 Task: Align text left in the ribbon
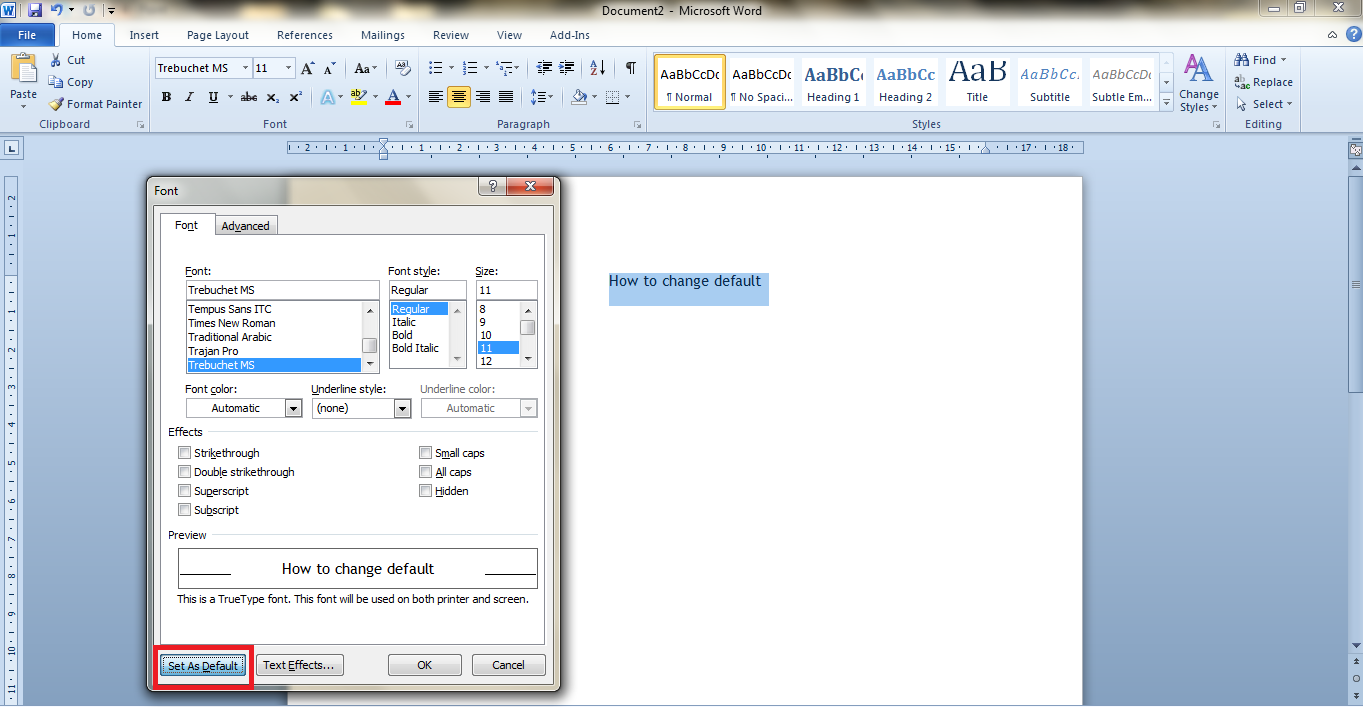point(436,97)
